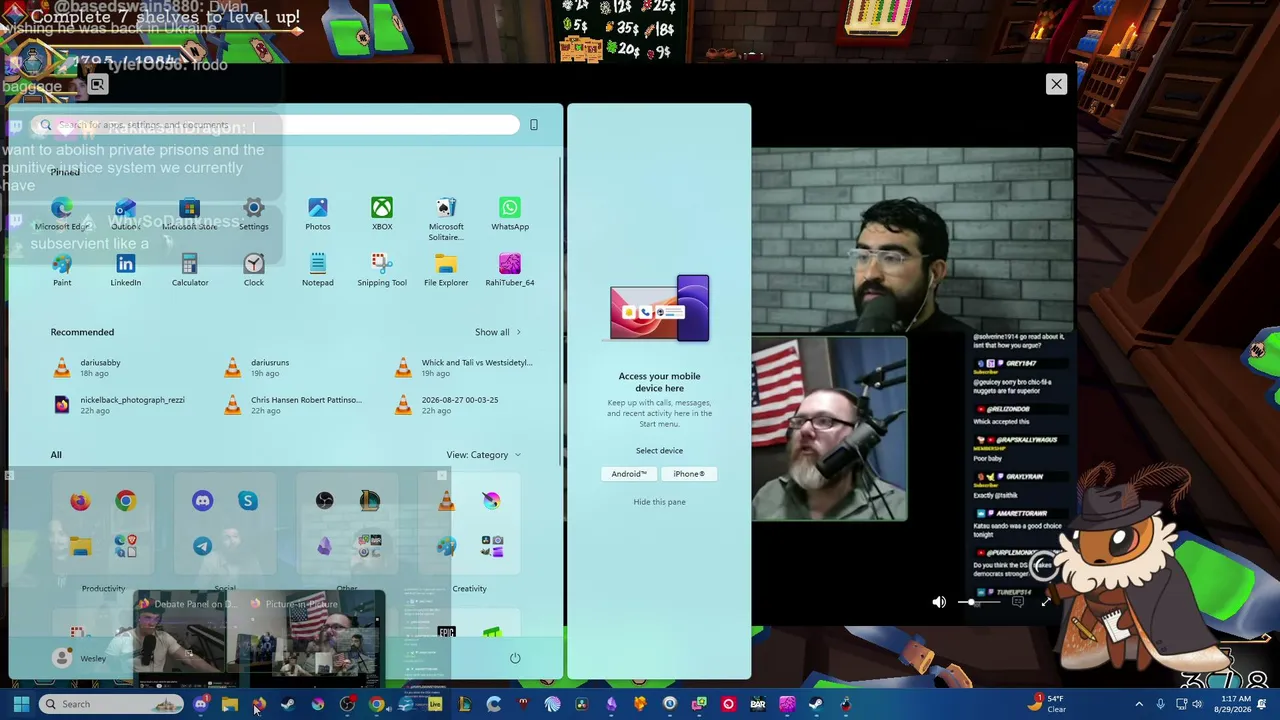
Task: Open Microsoft Edge from pinned apps
Action: click(x=62, y=214)
